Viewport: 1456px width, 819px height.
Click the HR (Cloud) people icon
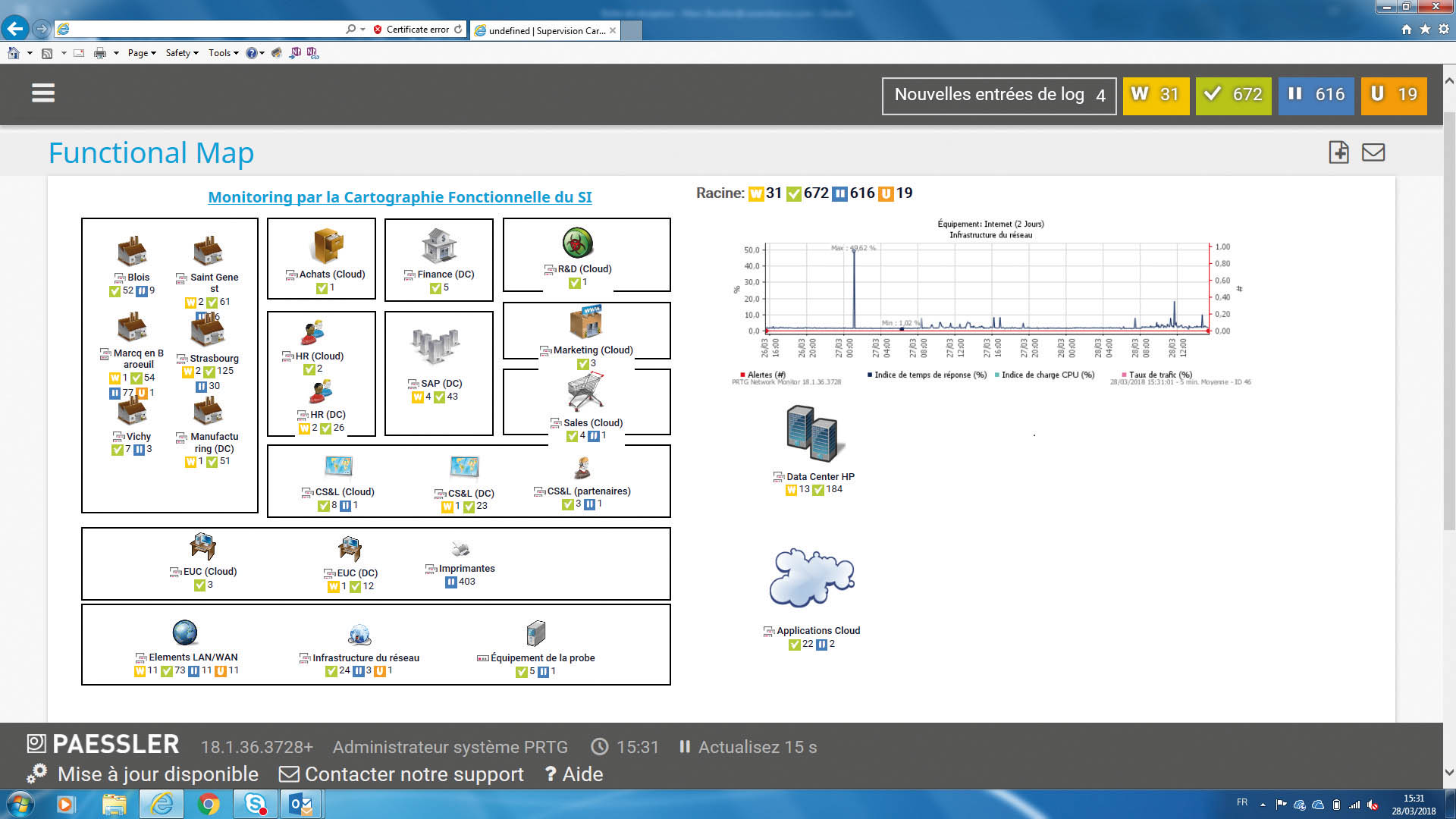pos(312,332)
